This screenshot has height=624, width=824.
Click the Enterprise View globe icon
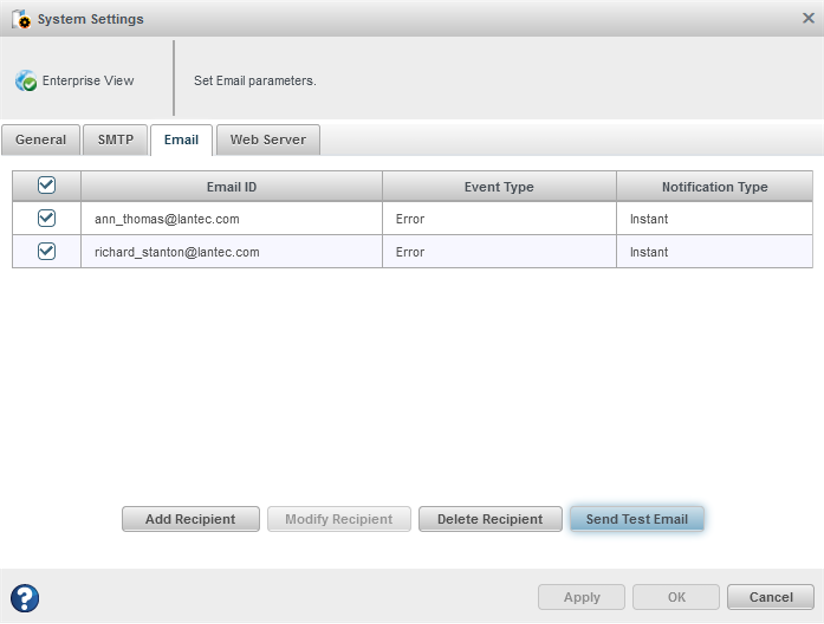click(26, 81)
